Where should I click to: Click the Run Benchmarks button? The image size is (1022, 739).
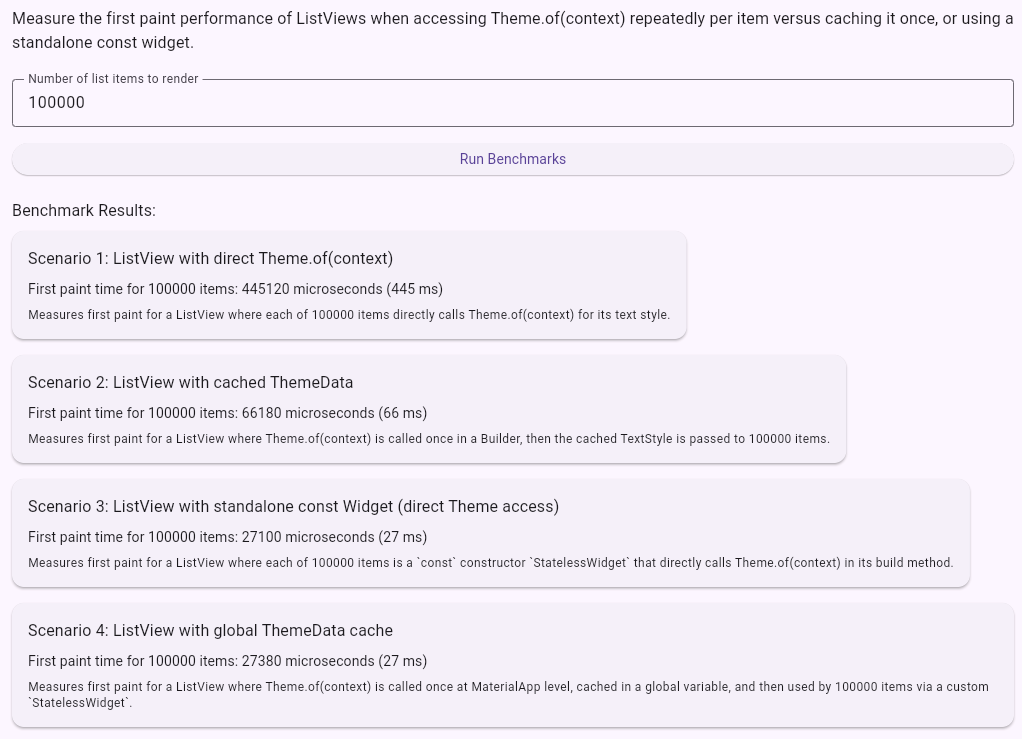512,159
